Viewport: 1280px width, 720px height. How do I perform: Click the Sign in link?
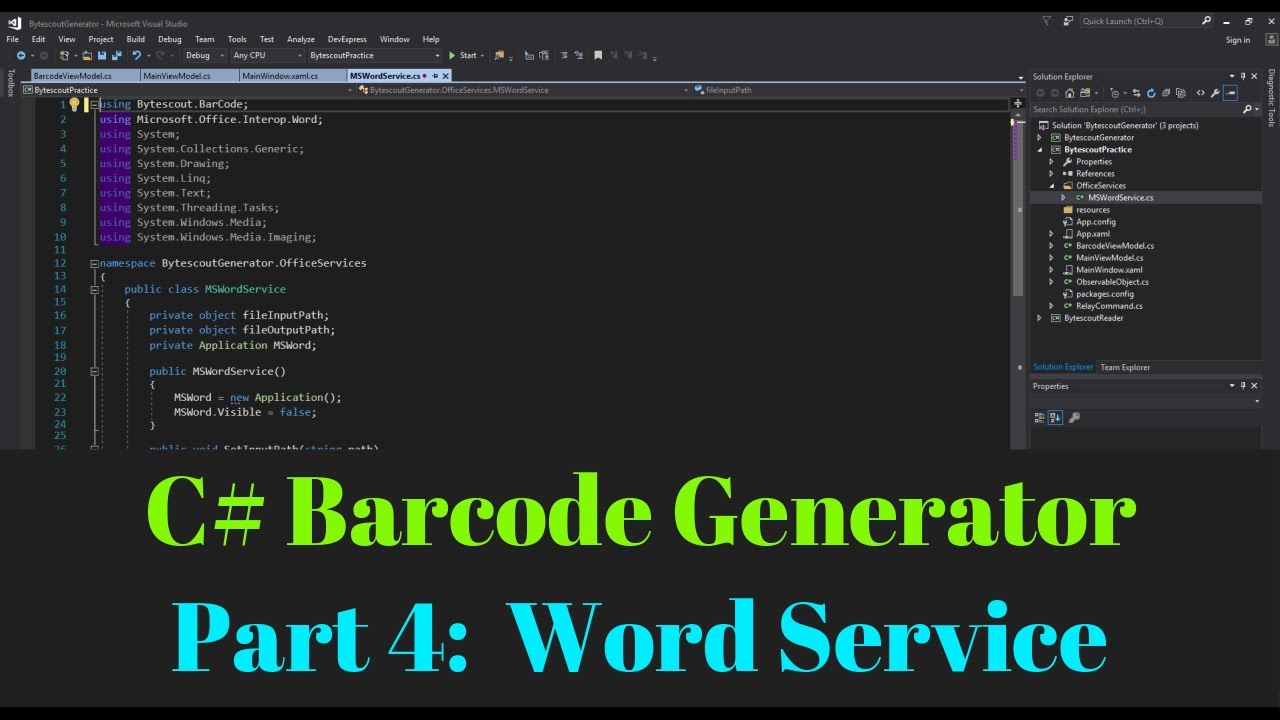(x=1238, y=40)
